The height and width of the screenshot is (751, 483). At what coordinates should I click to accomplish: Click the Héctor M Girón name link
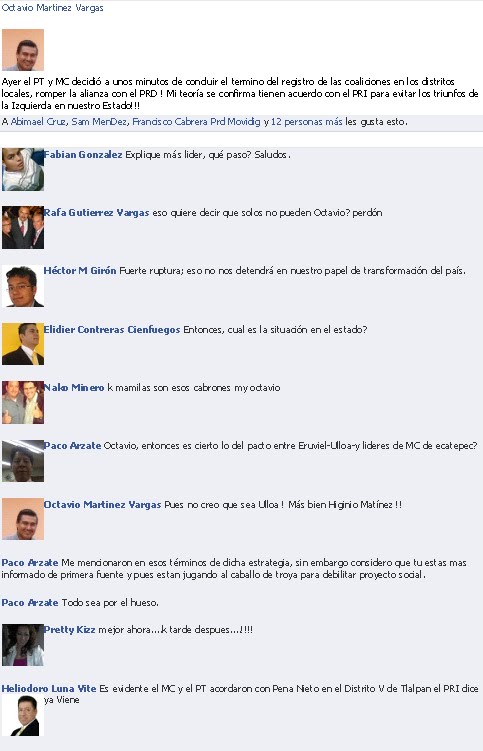[x=80, y=271]
